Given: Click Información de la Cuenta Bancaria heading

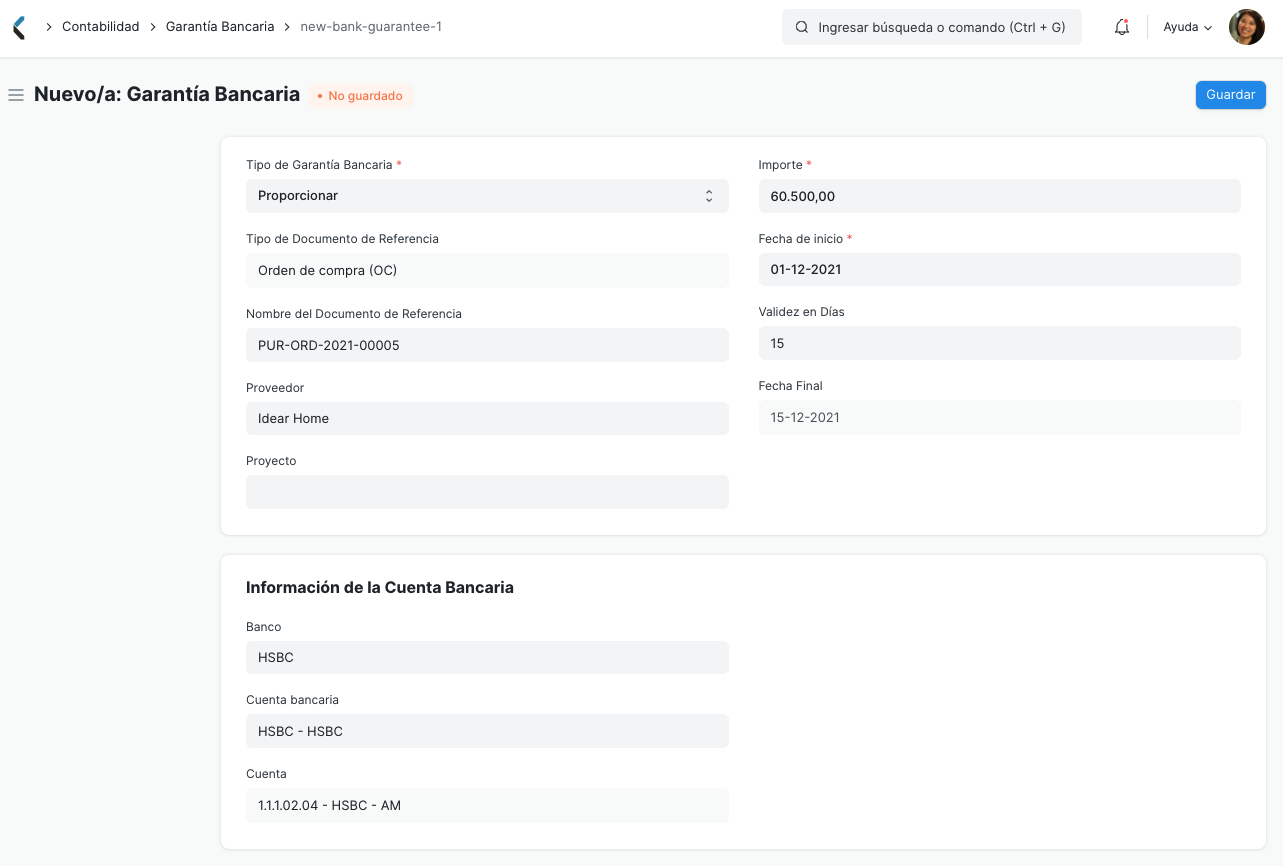Looking at the screenshot, I should (380, 587).
